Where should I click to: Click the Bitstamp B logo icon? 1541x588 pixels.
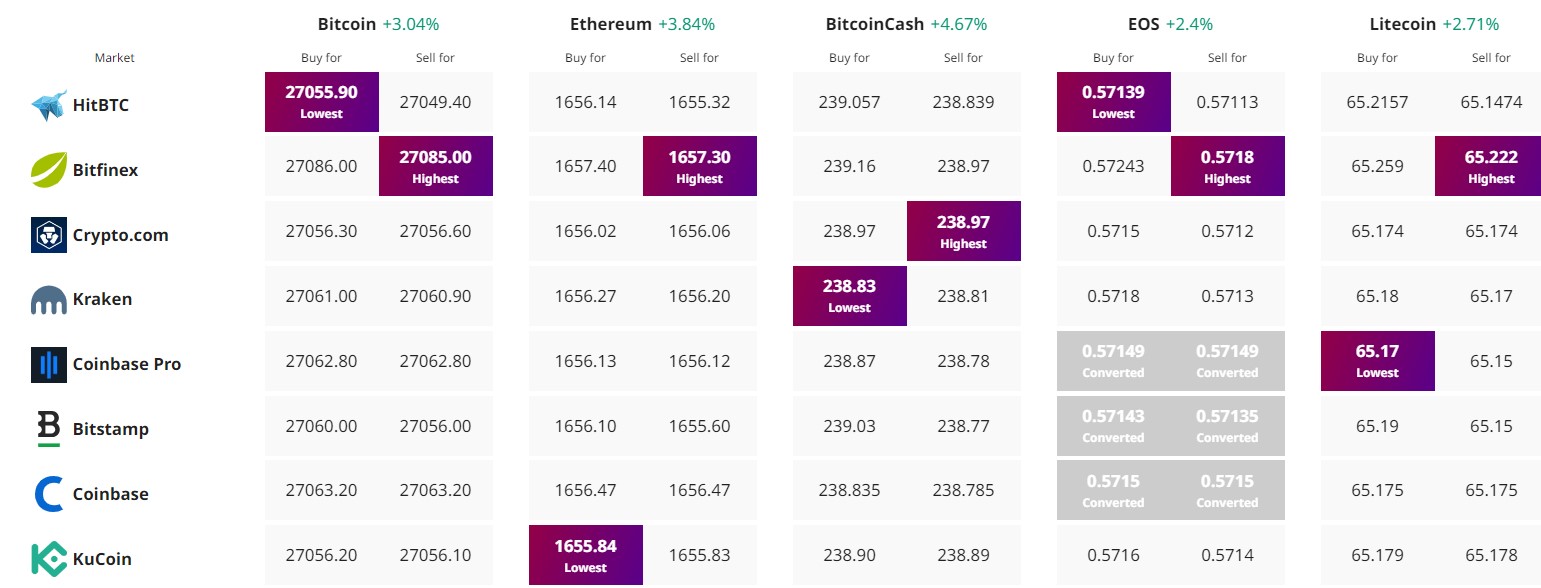click(49, 428)
